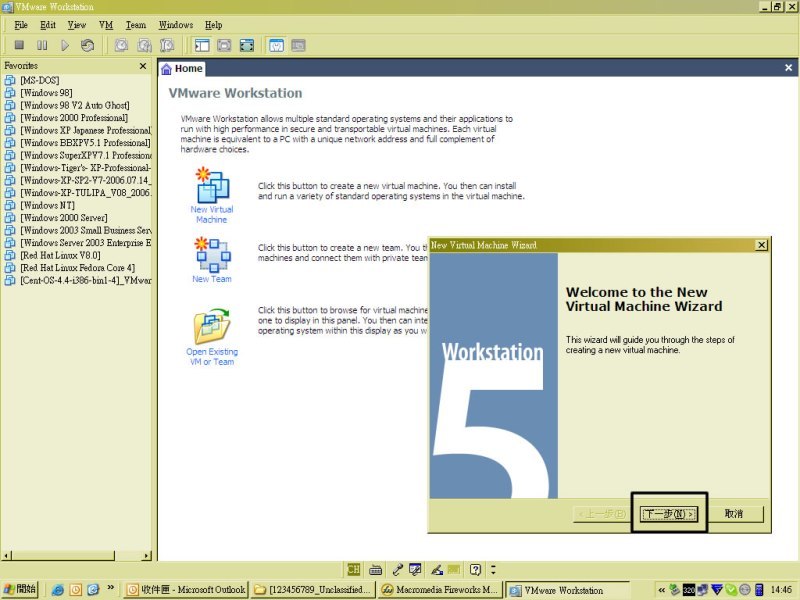Open the Windows menu
Viewport: 800px width, 600px height.
(176, 25)
